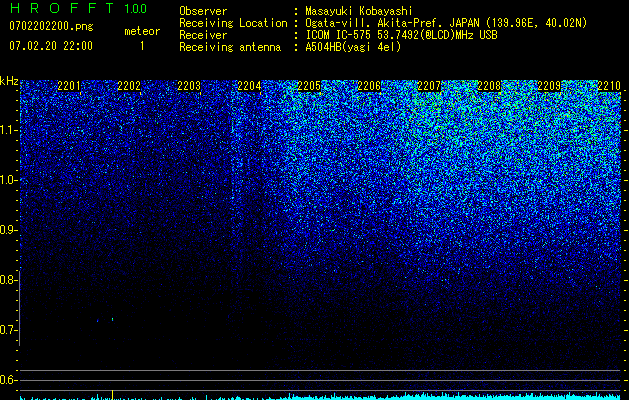Click the yellow meteor marker in power graph

coord(112,395)
